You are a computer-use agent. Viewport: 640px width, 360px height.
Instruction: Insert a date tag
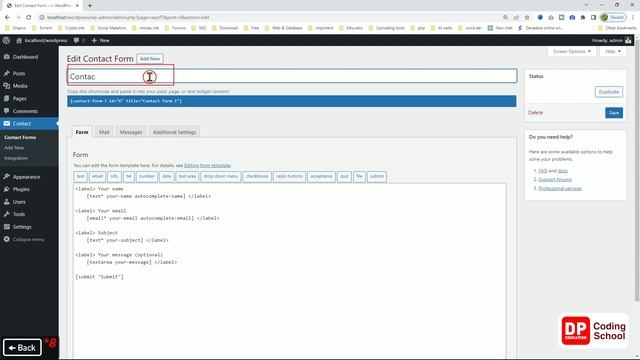click(x=167, y=176)
